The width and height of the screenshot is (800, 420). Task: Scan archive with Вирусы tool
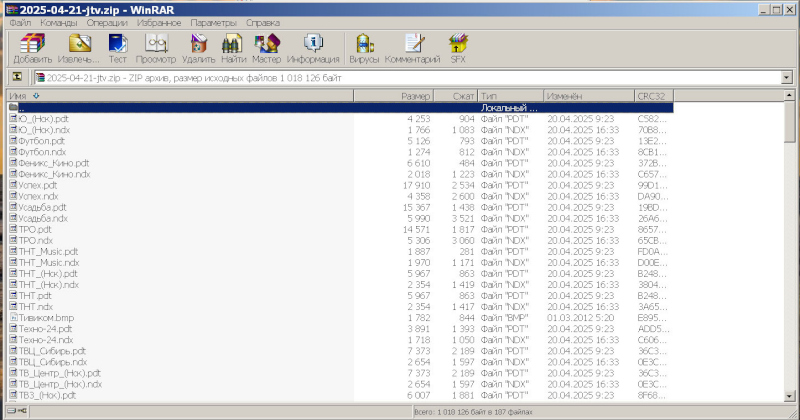pyautogui.click(x=364, y=44)
